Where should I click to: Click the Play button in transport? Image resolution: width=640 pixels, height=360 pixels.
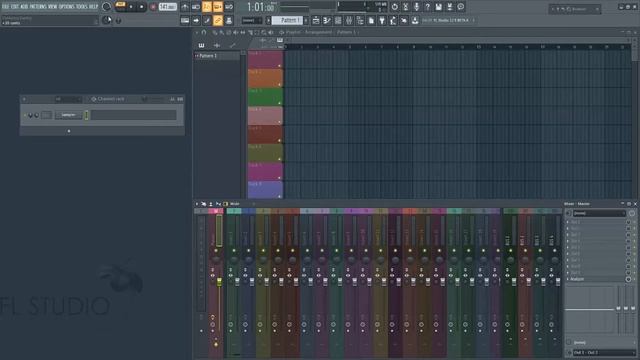point(131,7)
